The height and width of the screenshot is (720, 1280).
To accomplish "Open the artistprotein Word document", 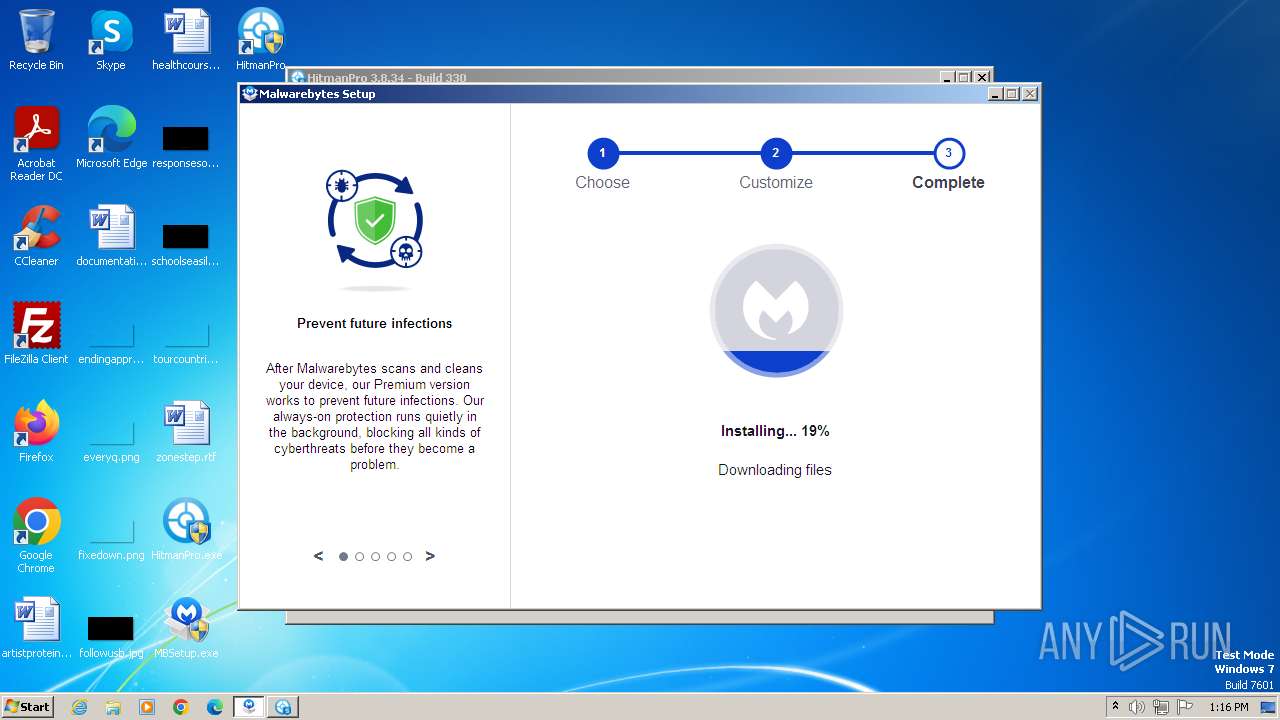I will point(36,628).
